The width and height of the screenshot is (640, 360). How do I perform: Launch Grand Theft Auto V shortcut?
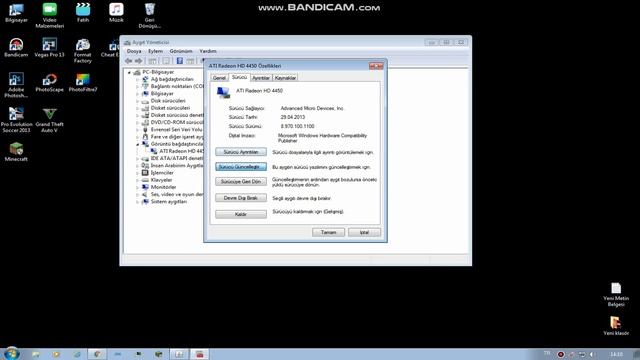[x=49, y=120]
